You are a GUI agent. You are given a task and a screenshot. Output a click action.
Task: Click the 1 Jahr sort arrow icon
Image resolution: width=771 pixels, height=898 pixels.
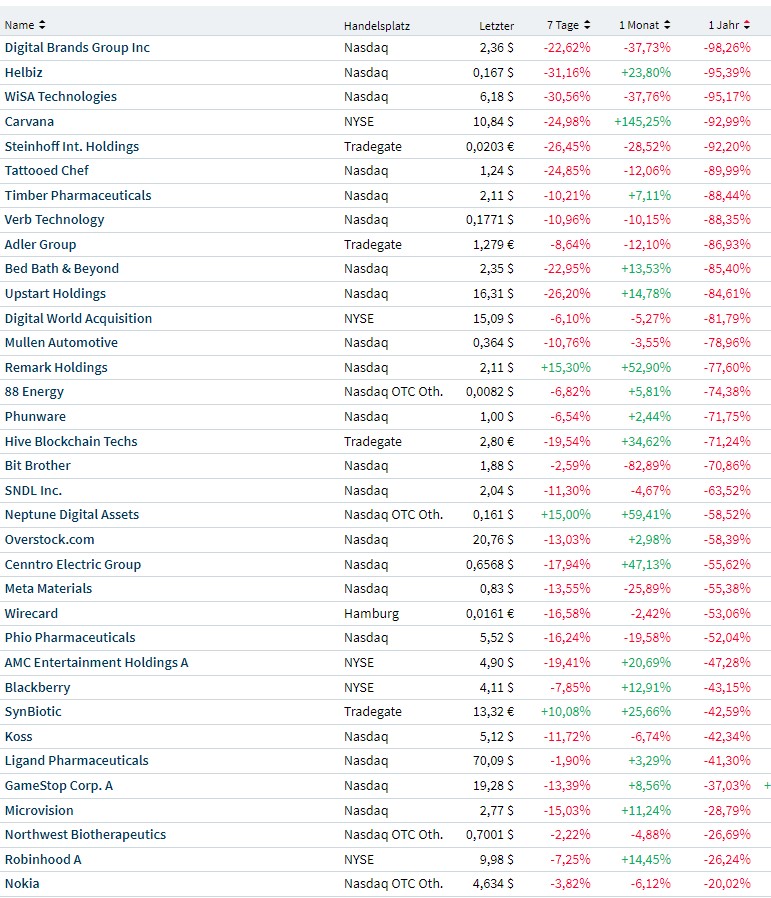click(x=748, y=25)
